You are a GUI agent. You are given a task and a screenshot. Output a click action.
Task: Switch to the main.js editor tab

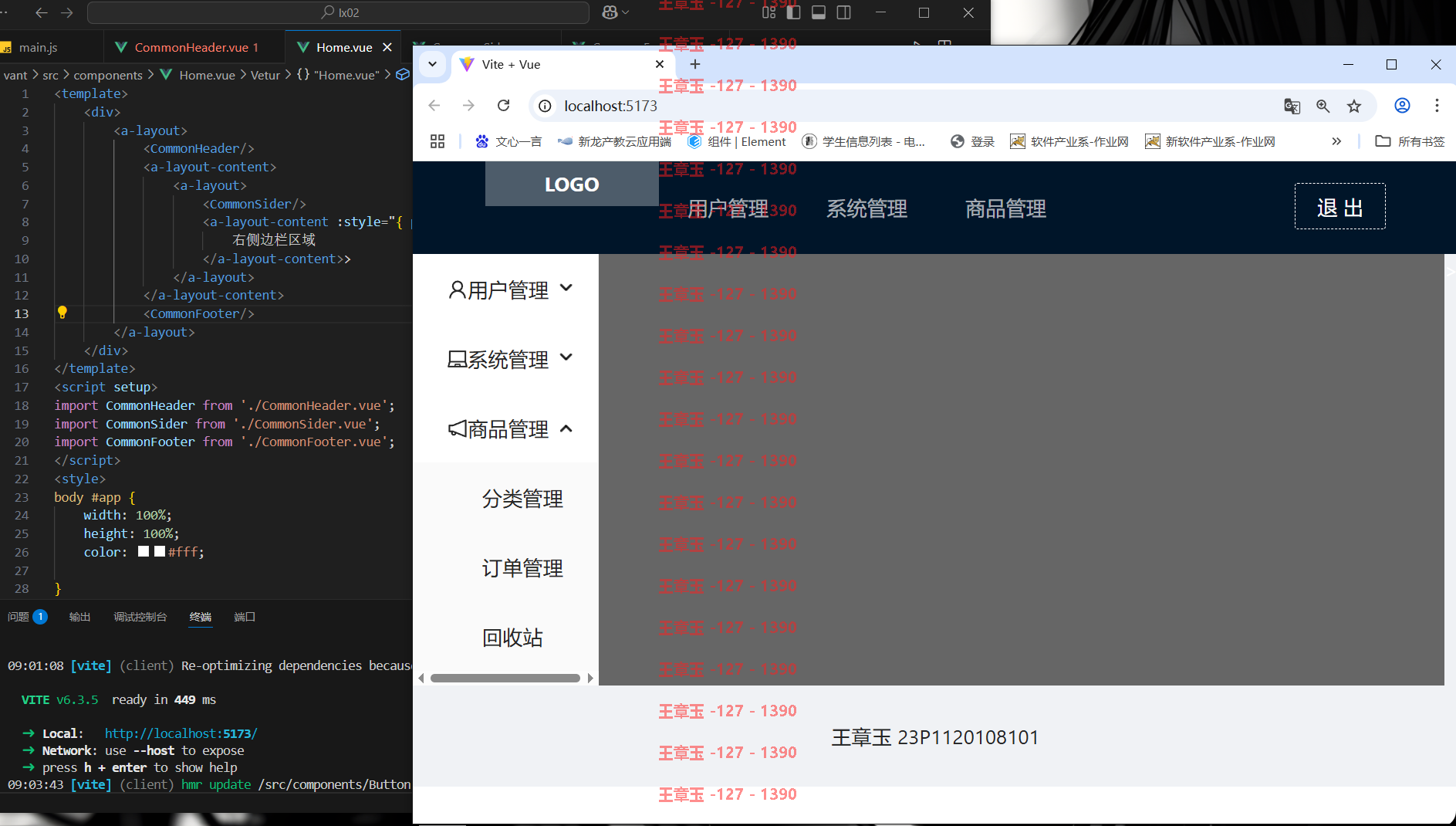38,47
